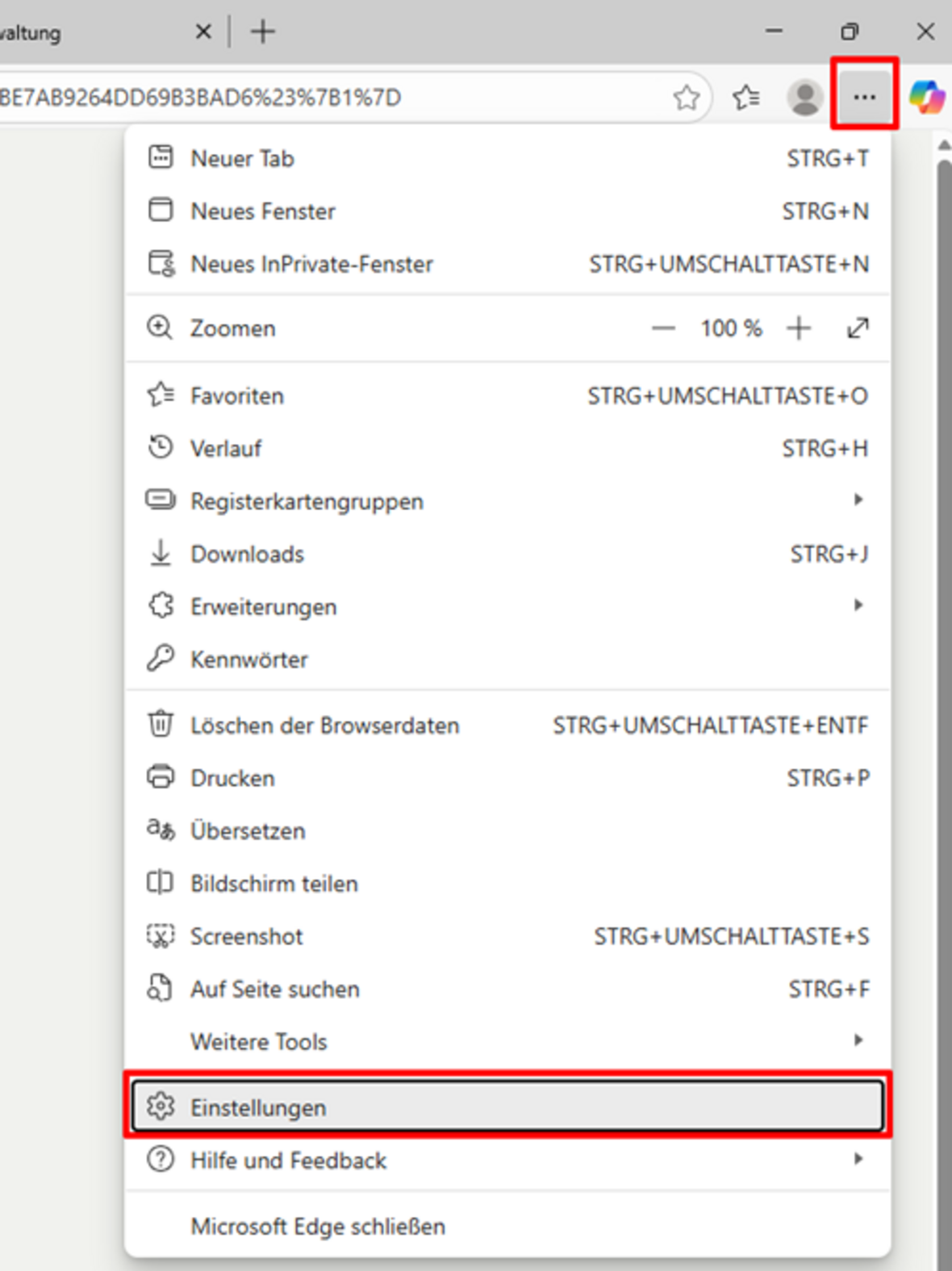Open a new tab with the plus button
Screen dimensions: 952x1271
tap(263, 31)
